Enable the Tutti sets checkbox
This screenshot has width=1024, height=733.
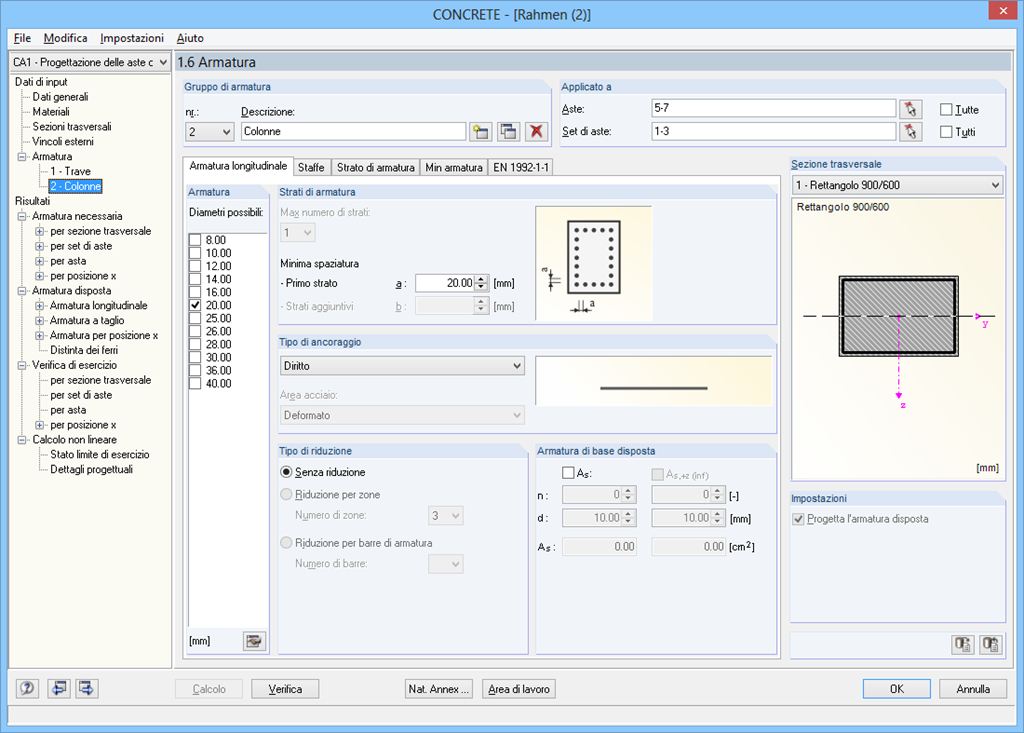[x=946, y=131]
